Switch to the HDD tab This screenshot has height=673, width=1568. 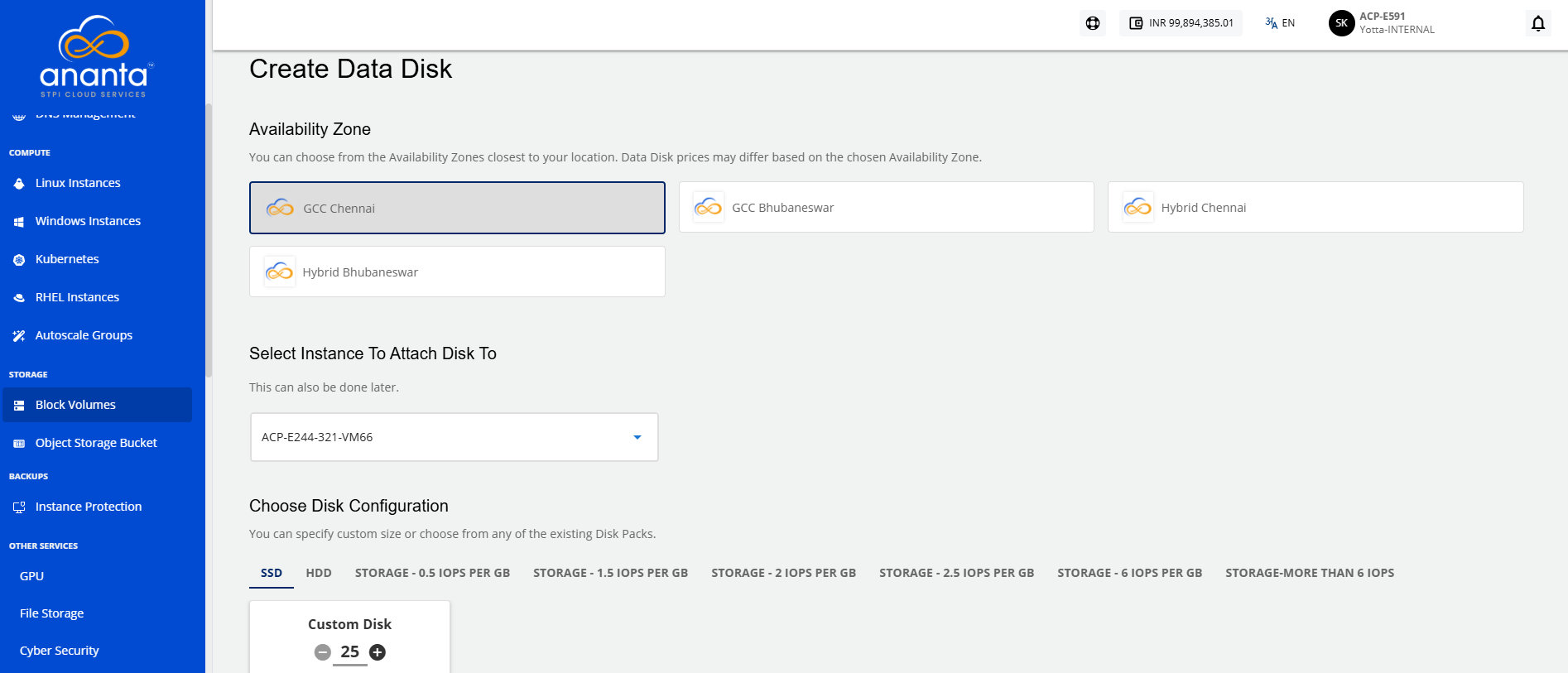click(319, 573)
